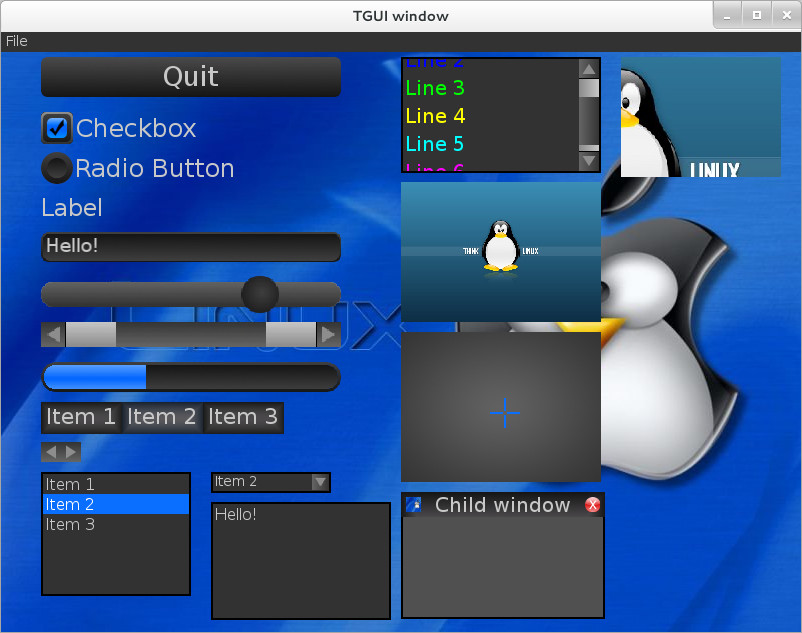This screenshot has height=633, width=802.
Task: Switch to the Item 3 tab
Action: coord(243,417)
